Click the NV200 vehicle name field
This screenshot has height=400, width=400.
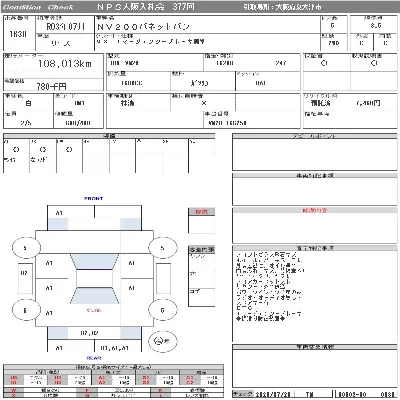[143, 26]
